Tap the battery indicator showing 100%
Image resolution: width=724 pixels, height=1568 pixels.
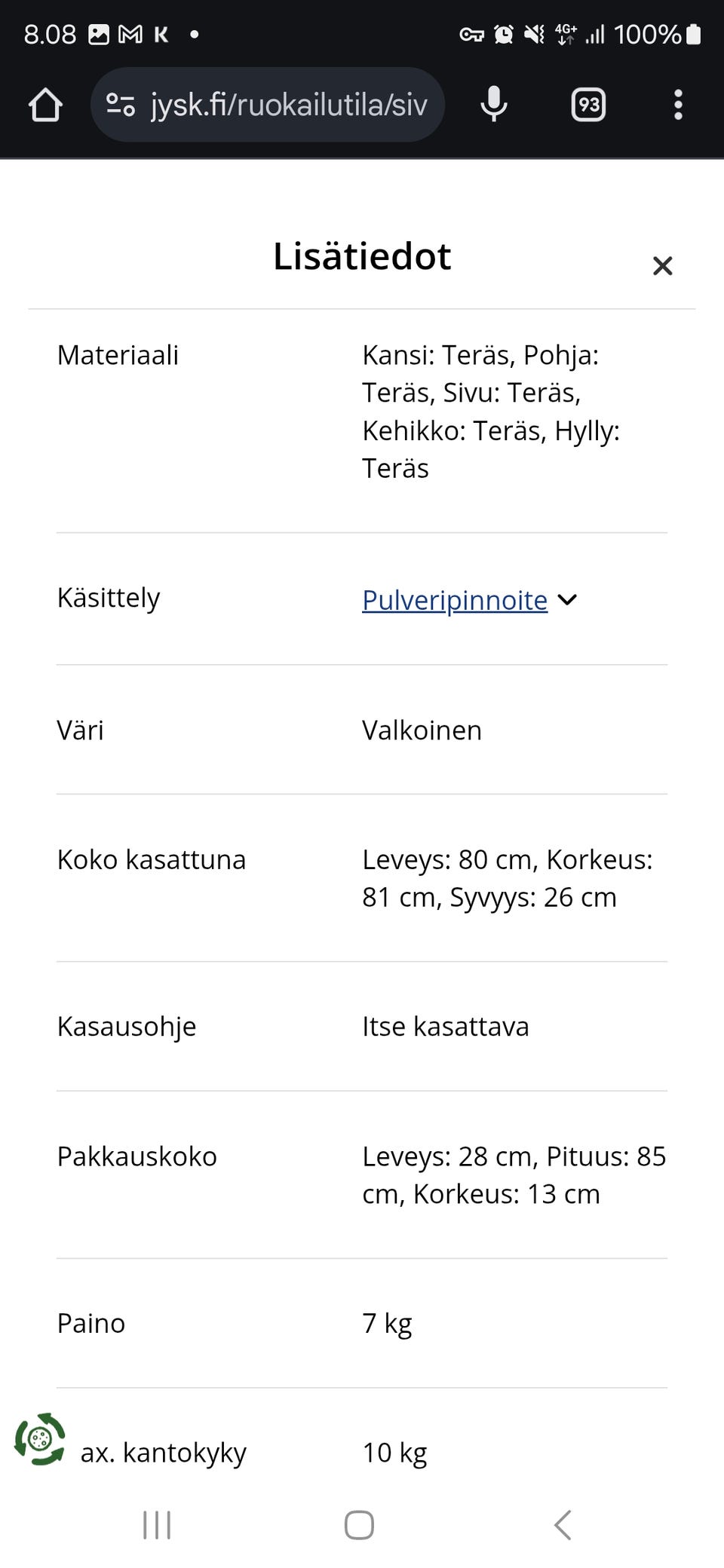[655, 33]
